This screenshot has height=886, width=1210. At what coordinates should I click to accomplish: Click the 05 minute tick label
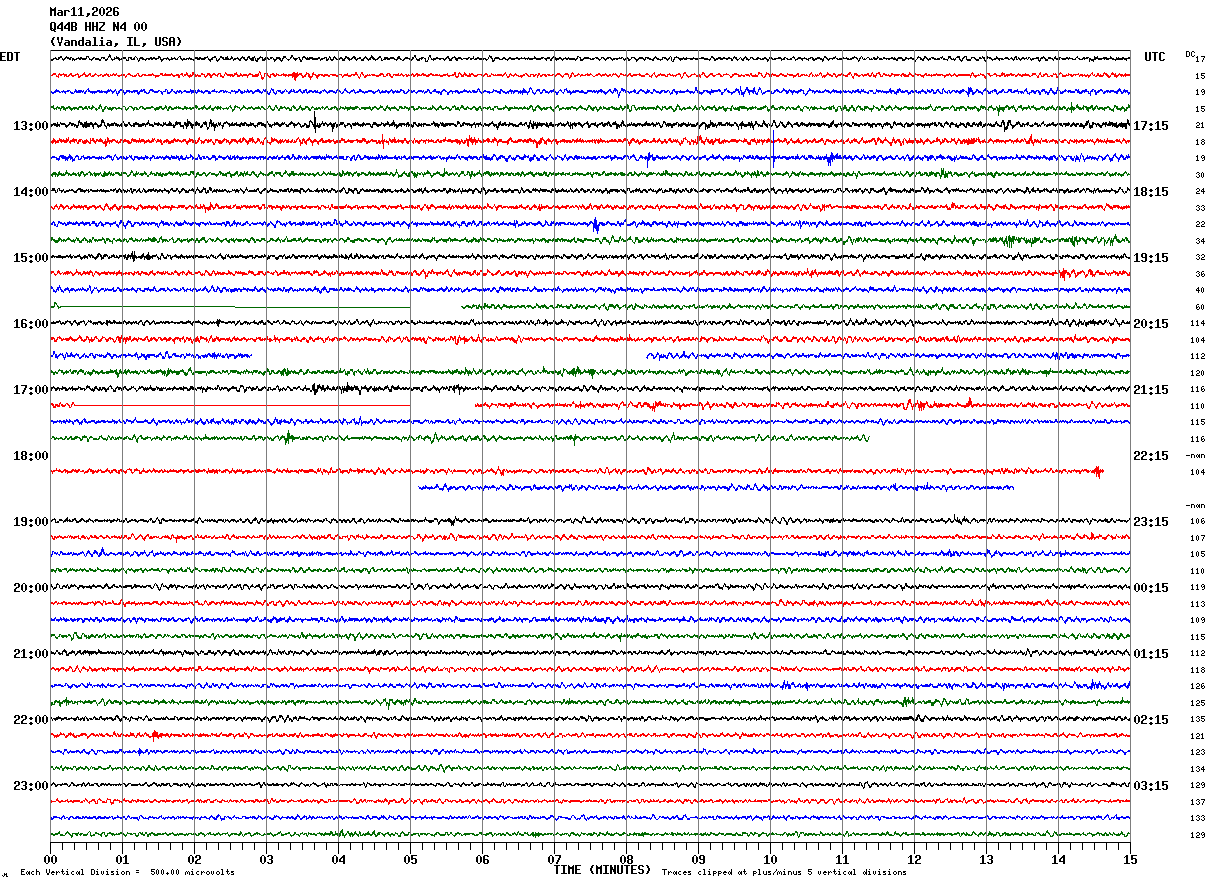pos(410,860)
